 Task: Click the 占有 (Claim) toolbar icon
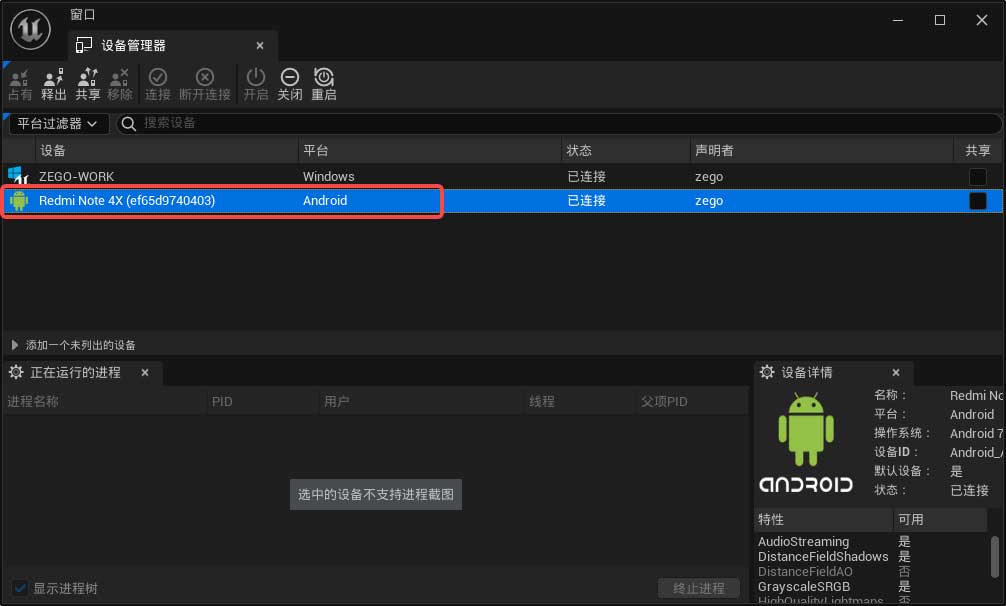[20, 84]
